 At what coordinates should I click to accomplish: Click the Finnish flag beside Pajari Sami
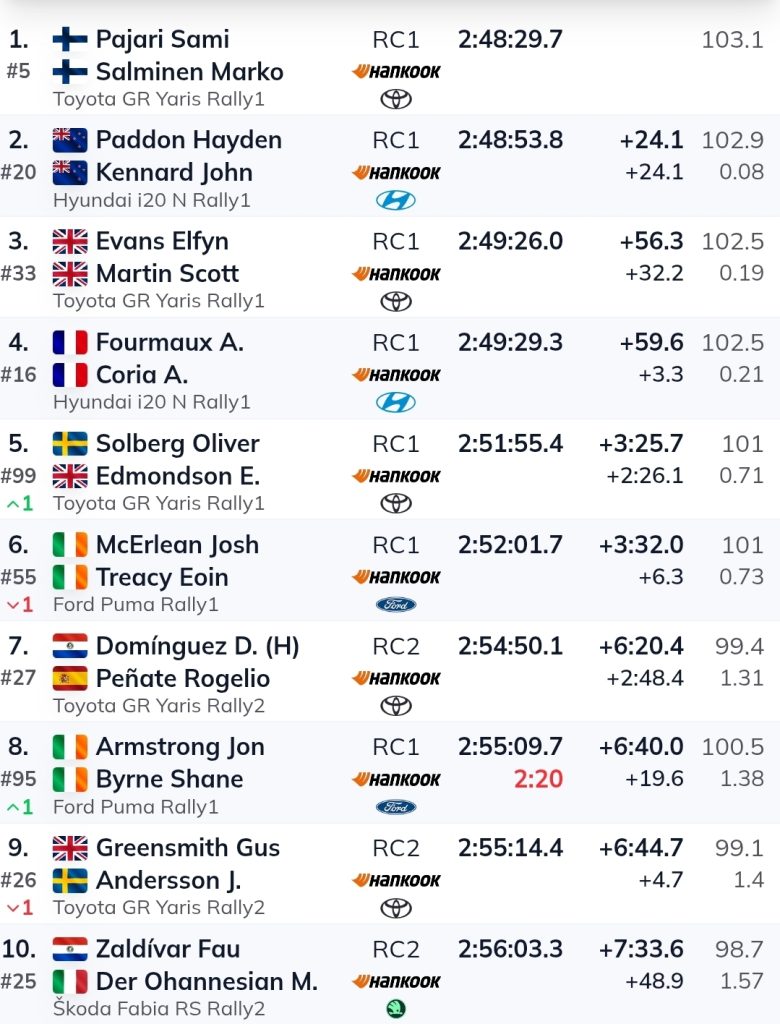[70, 39]
